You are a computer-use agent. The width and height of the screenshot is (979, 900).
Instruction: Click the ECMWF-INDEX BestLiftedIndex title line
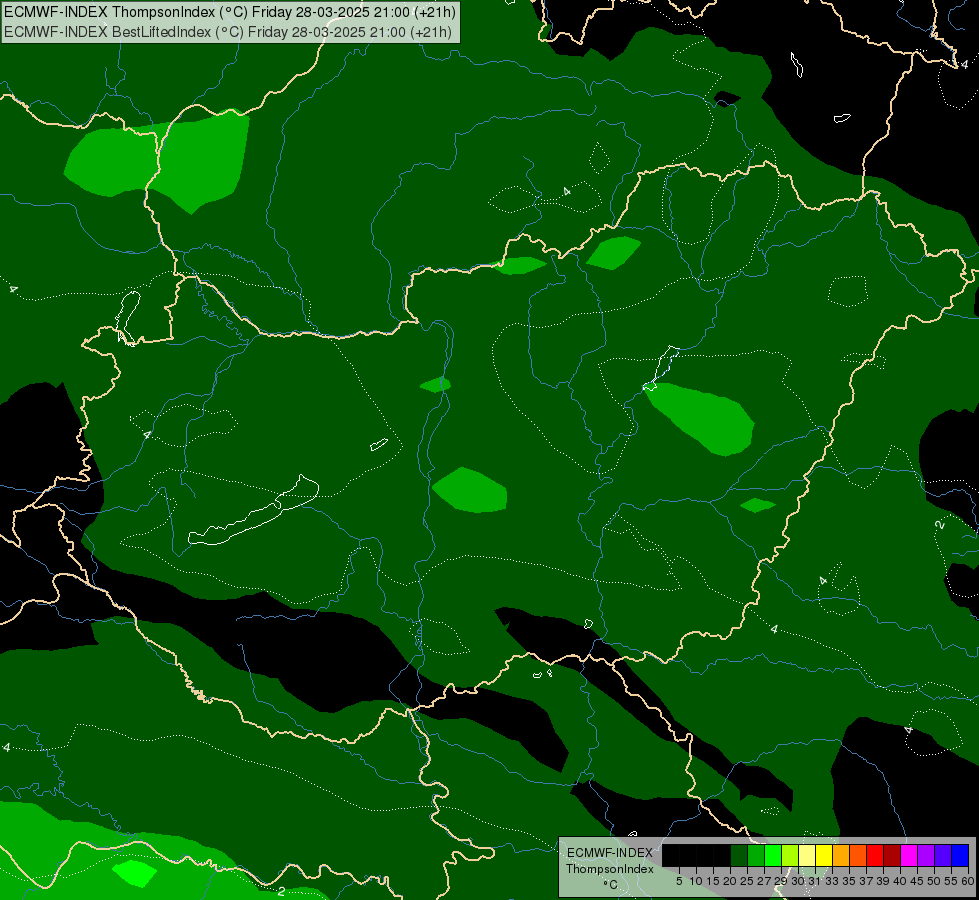[x=228, y=32]
